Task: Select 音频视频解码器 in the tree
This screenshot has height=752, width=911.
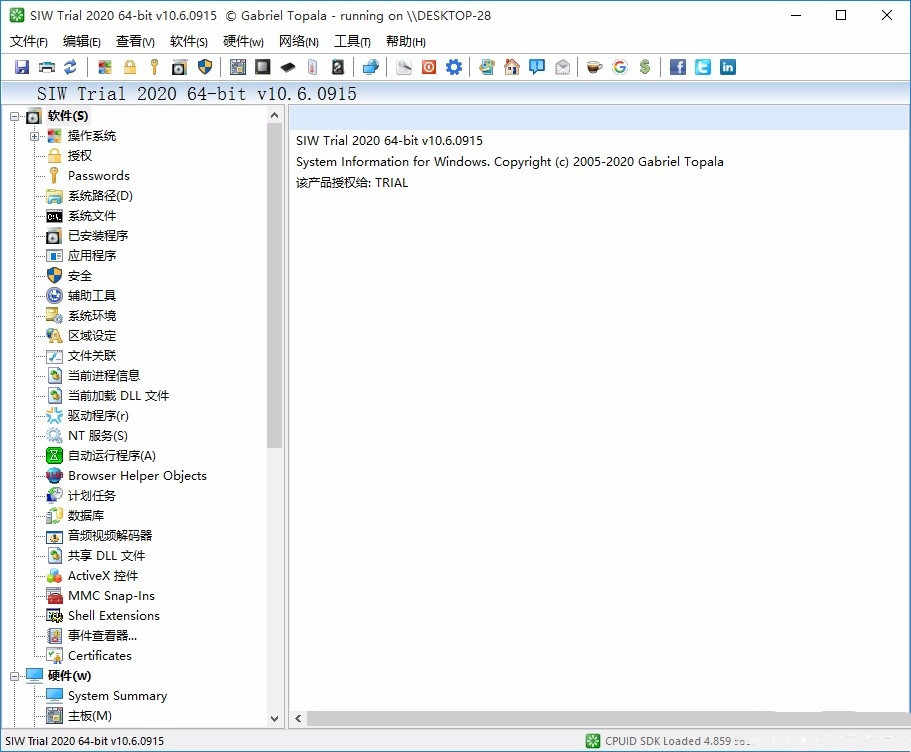Action: [x=110, y=535]
